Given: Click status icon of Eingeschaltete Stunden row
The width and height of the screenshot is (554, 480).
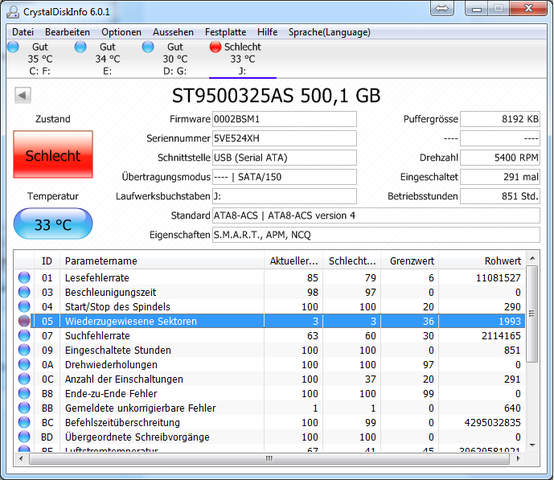Looking at the screenshot, I should 24,350.
